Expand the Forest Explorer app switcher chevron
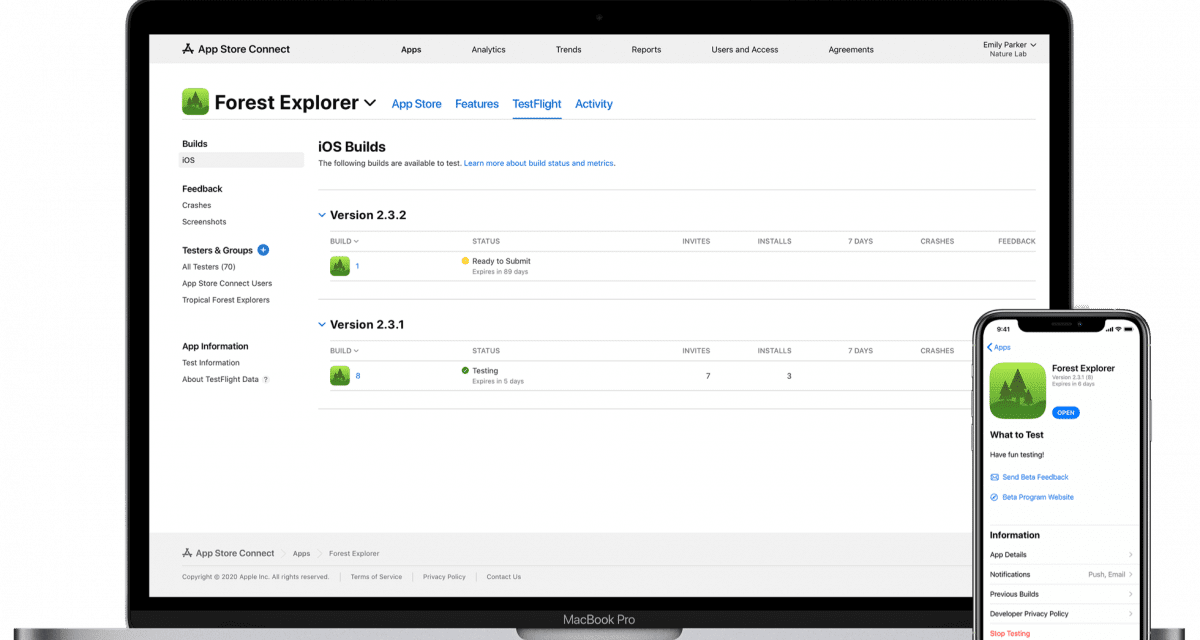 point(370,103)
